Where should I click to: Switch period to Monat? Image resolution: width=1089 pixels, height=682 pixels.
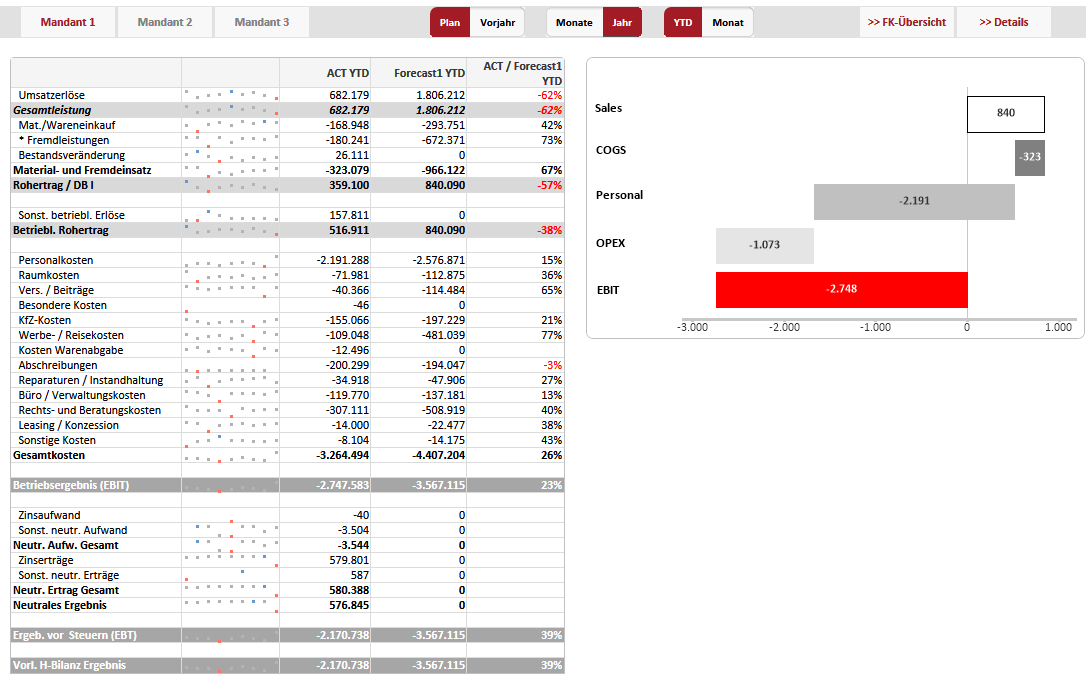click(x=727, y=22)
